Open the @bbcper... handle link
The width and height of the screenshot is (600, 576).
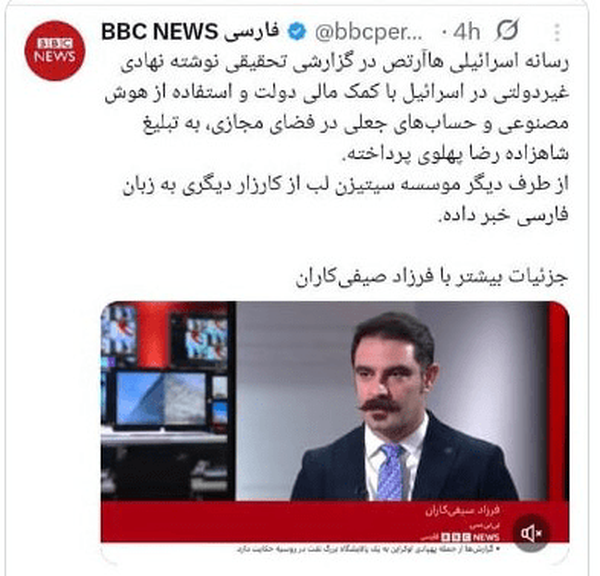point(368,33)
